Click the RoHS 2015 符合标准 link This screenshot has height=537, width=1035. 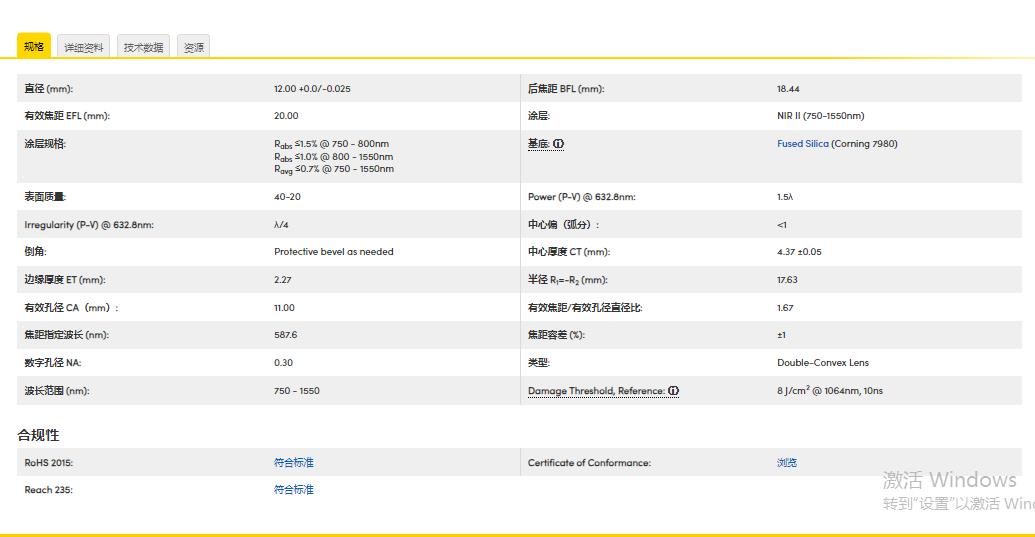[x=294, y=462]
